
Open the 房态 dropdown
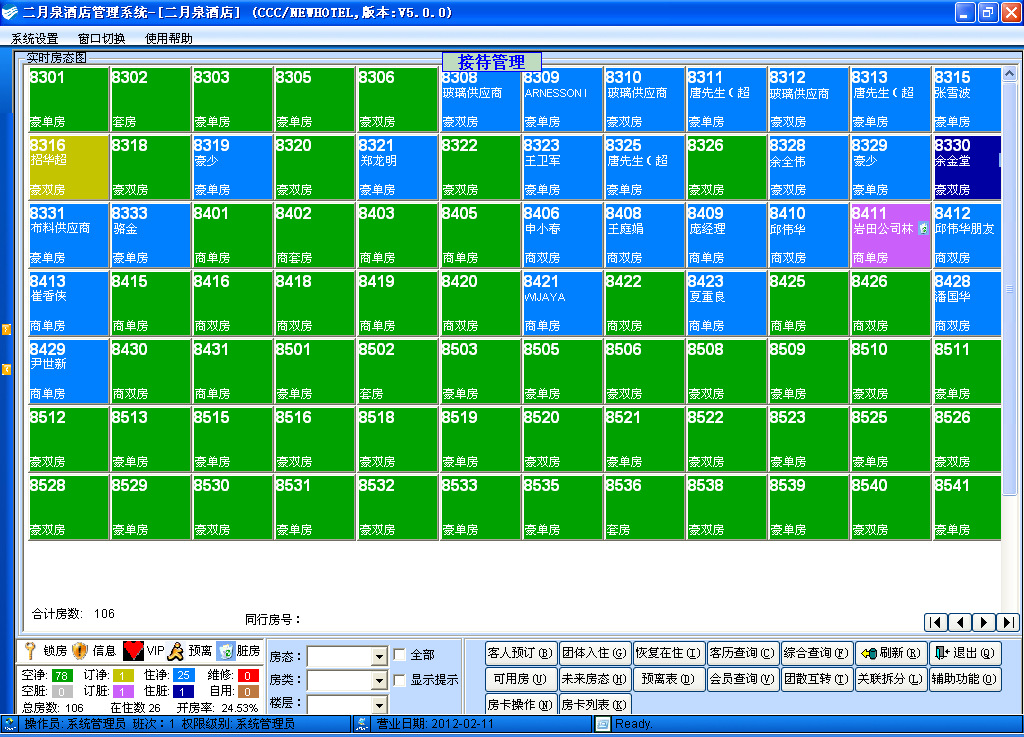coord(379,657)
